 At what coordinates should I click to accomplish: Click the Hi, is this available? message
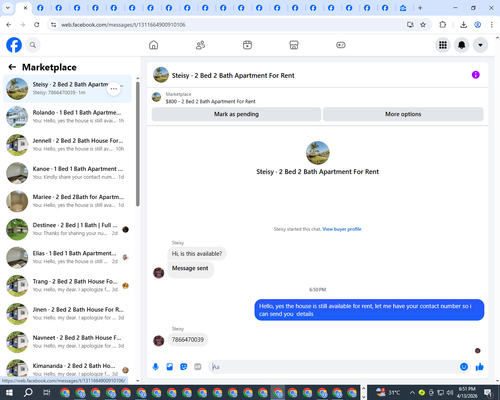tap(197, 254)
